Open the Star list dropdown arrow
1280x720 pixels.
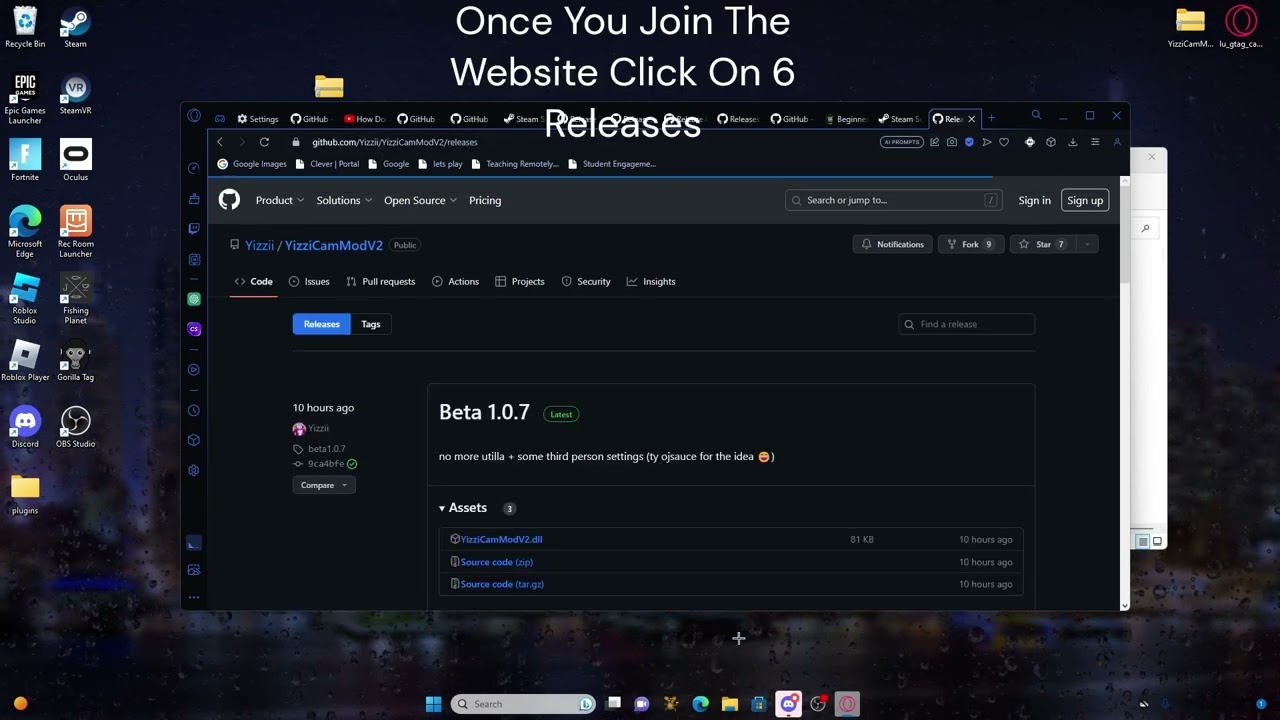click(x=1086, y=244)
